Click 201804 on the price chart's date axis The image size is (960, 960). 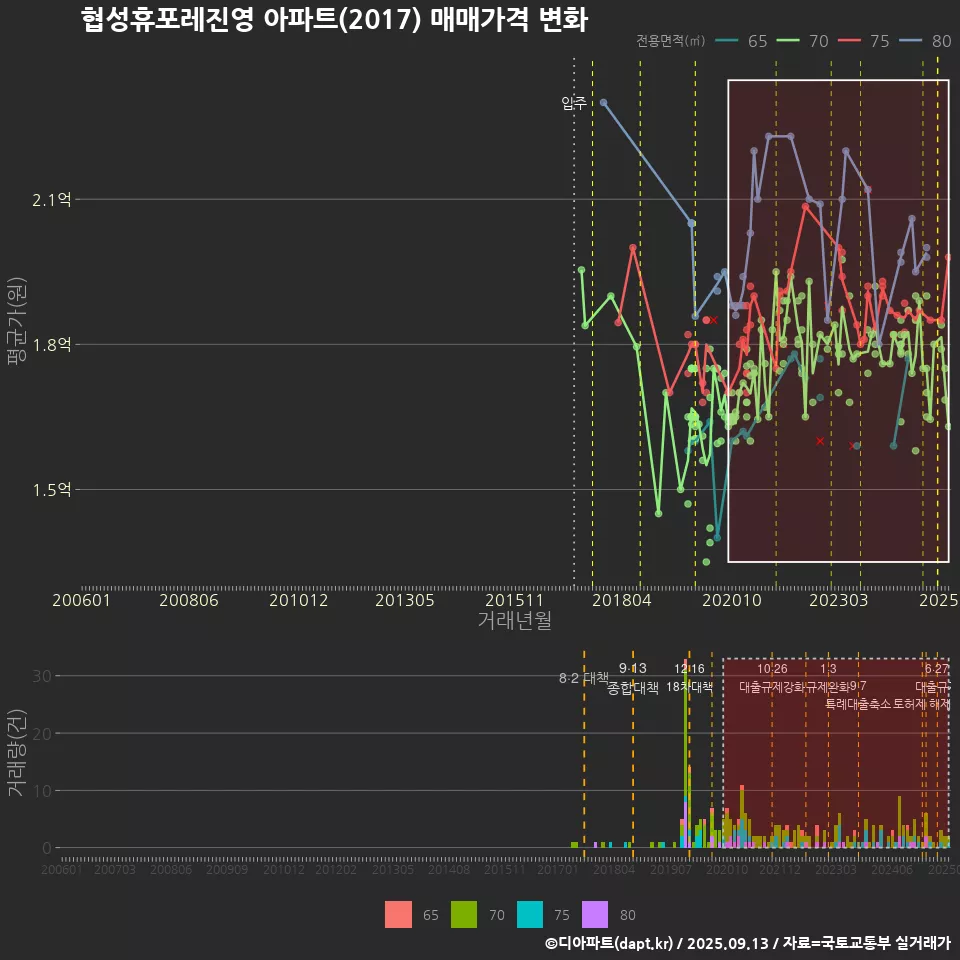pyautogui.click(x=621, y=600)
